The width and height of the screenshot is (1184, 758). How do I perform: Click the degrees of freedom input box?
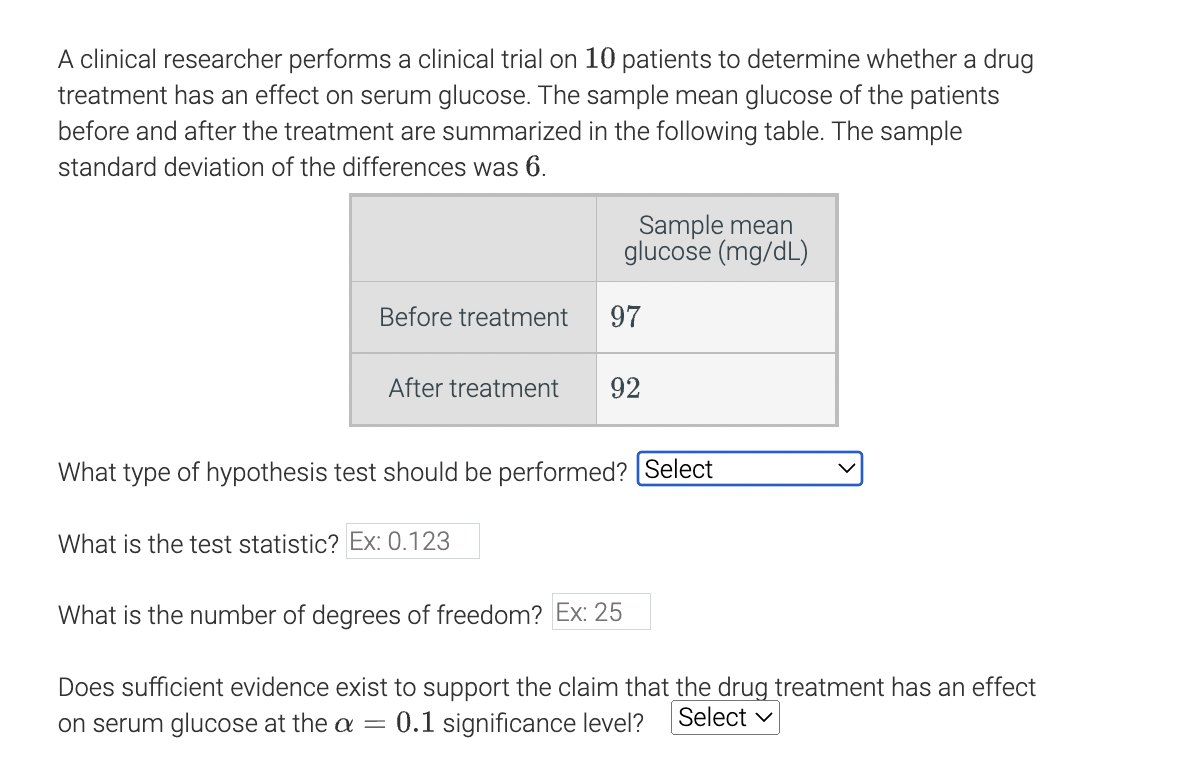(600, 611)
